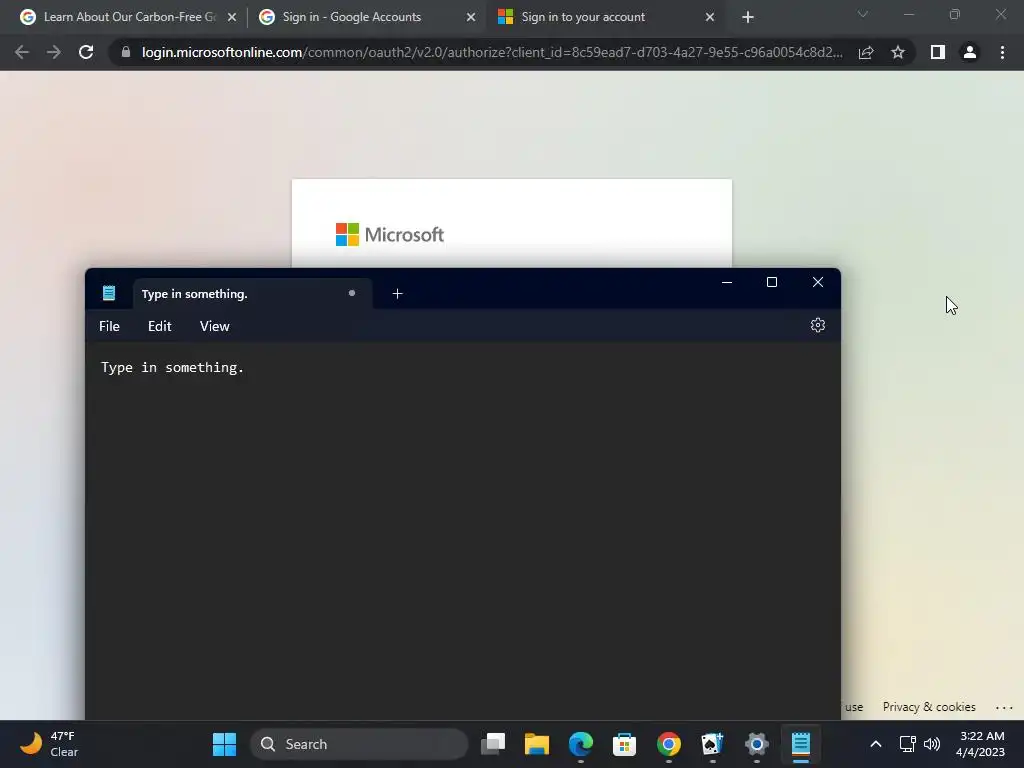Open volume speaker tray icon
Viewport: 1024px width, 768px height.
point(932,744)
